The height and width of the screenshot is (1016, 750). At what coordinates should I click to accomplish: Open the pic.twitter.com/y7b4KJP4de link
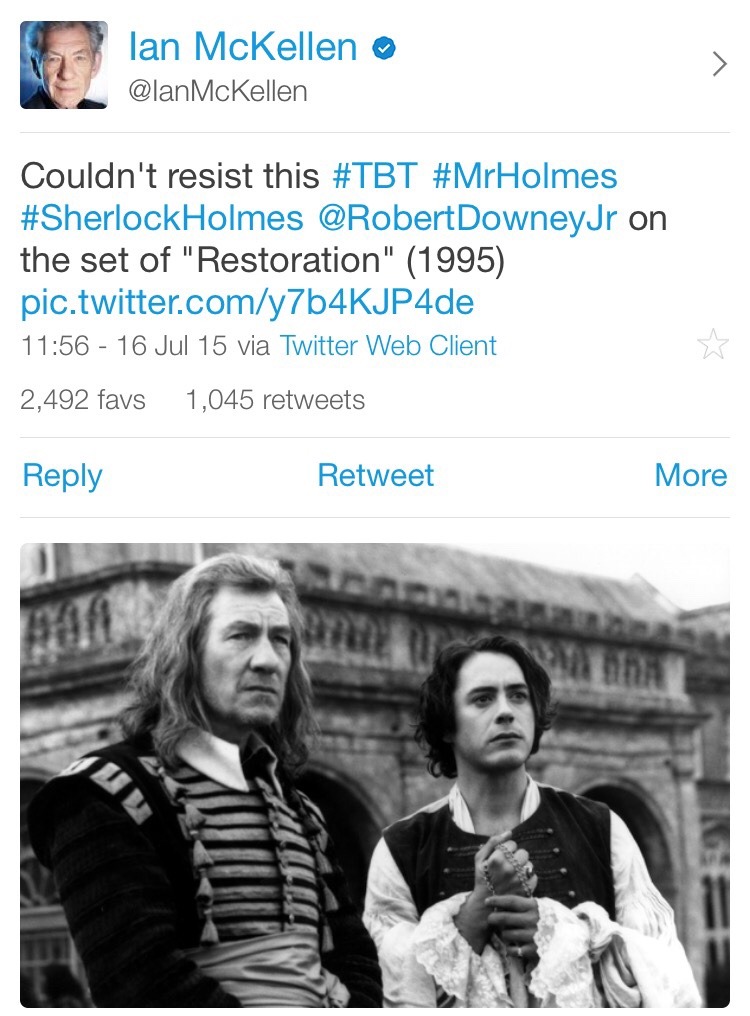click(247, 301)
